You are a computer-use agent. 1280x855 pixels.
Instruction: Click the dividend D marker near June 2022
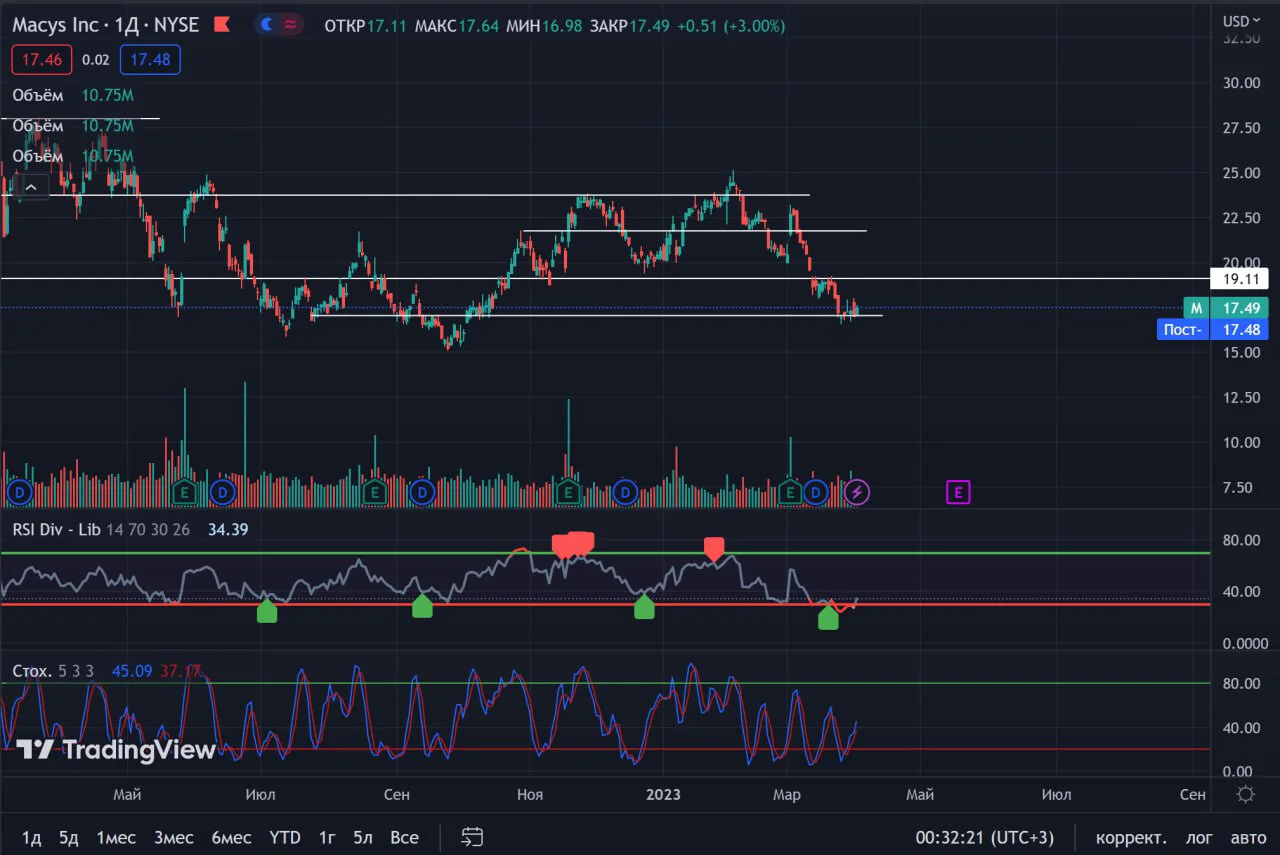click(x=222, y=492)
